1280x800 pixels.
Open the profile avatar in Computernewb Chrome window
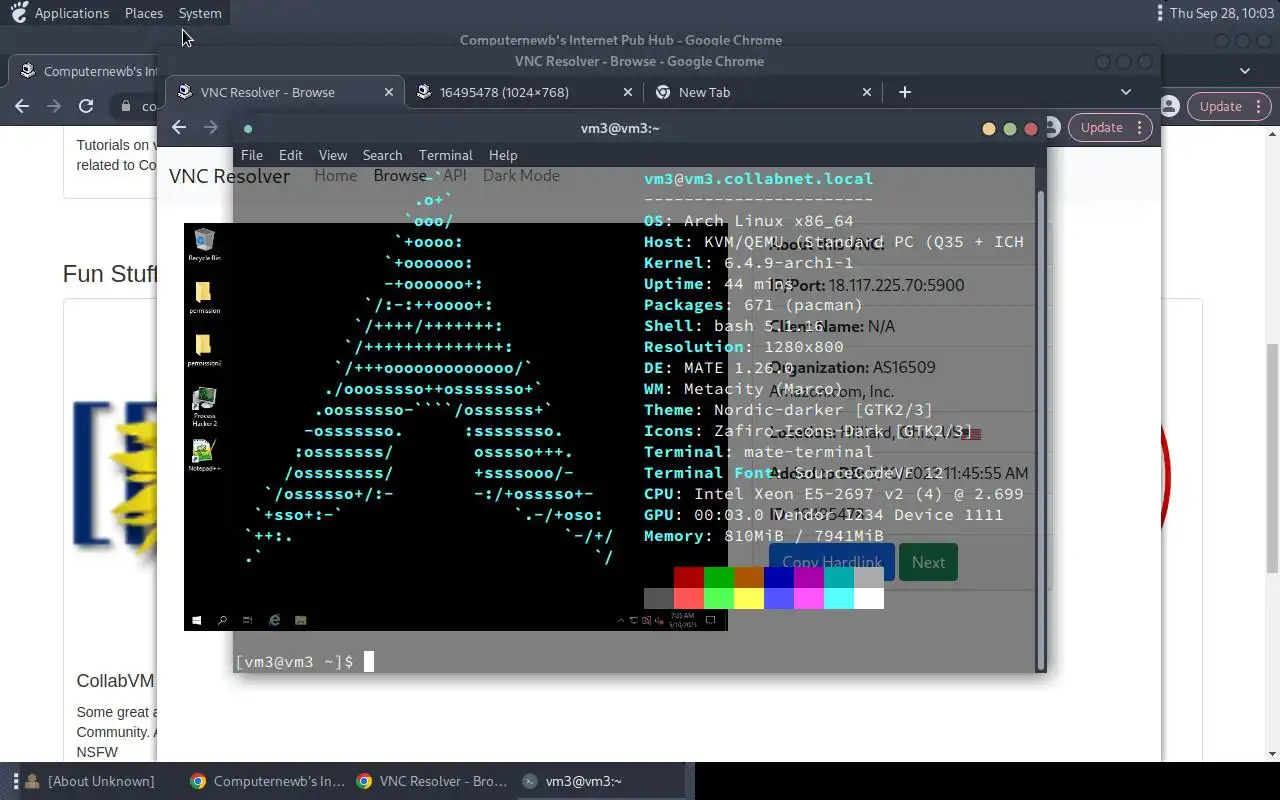(x=1169, y=106)
